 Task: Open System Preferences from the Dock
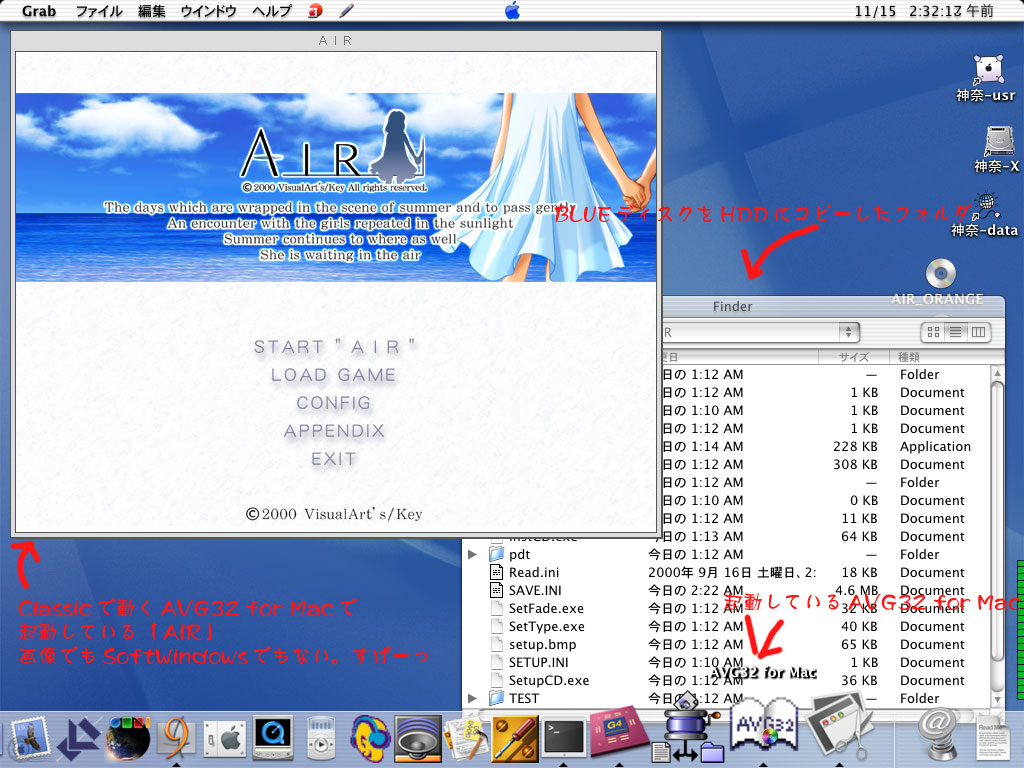(225, 740)
